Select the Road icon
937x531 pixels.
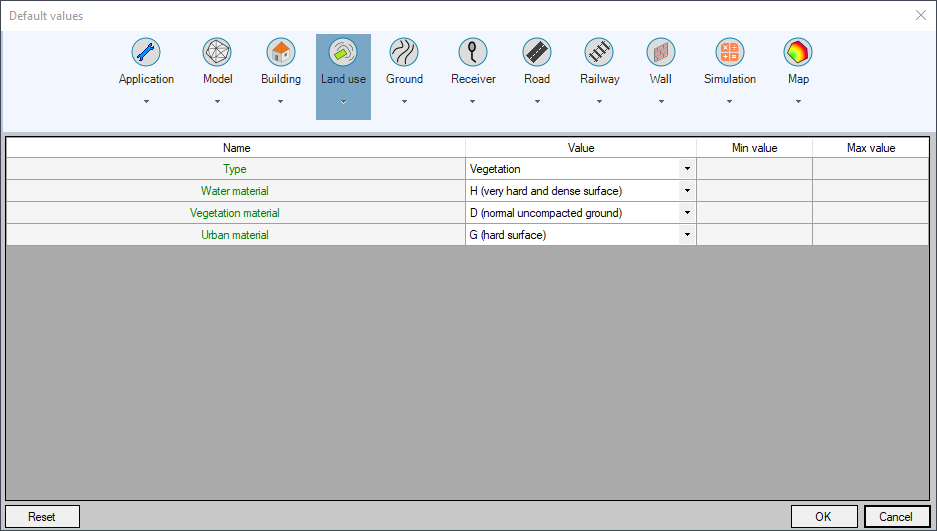click(537, 53)
